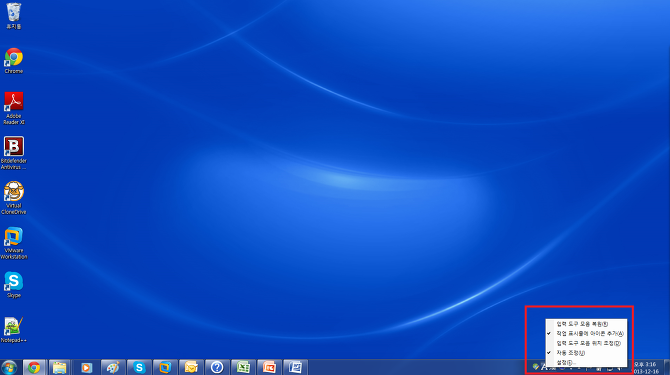Toggle checked '자동 조정(U)' menu entry
The height and width of the screenshot is (375, 670).
click(586, 353)
